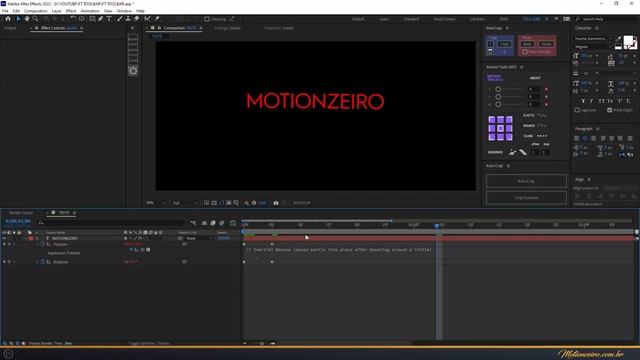Open the Composition menu
Screen dimensions: 640x360
(36, 11)
